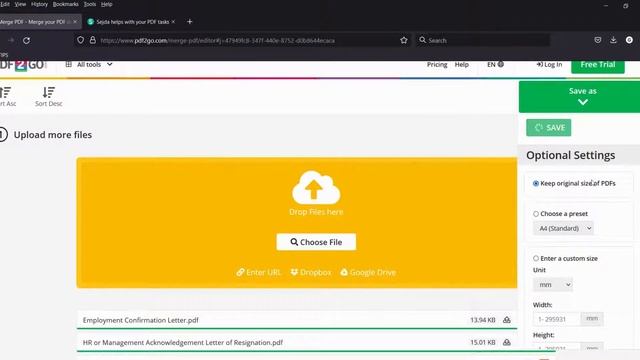The image size is (640, 360).
Task: Click the padlock site security icon
Action: pos(93,40)
